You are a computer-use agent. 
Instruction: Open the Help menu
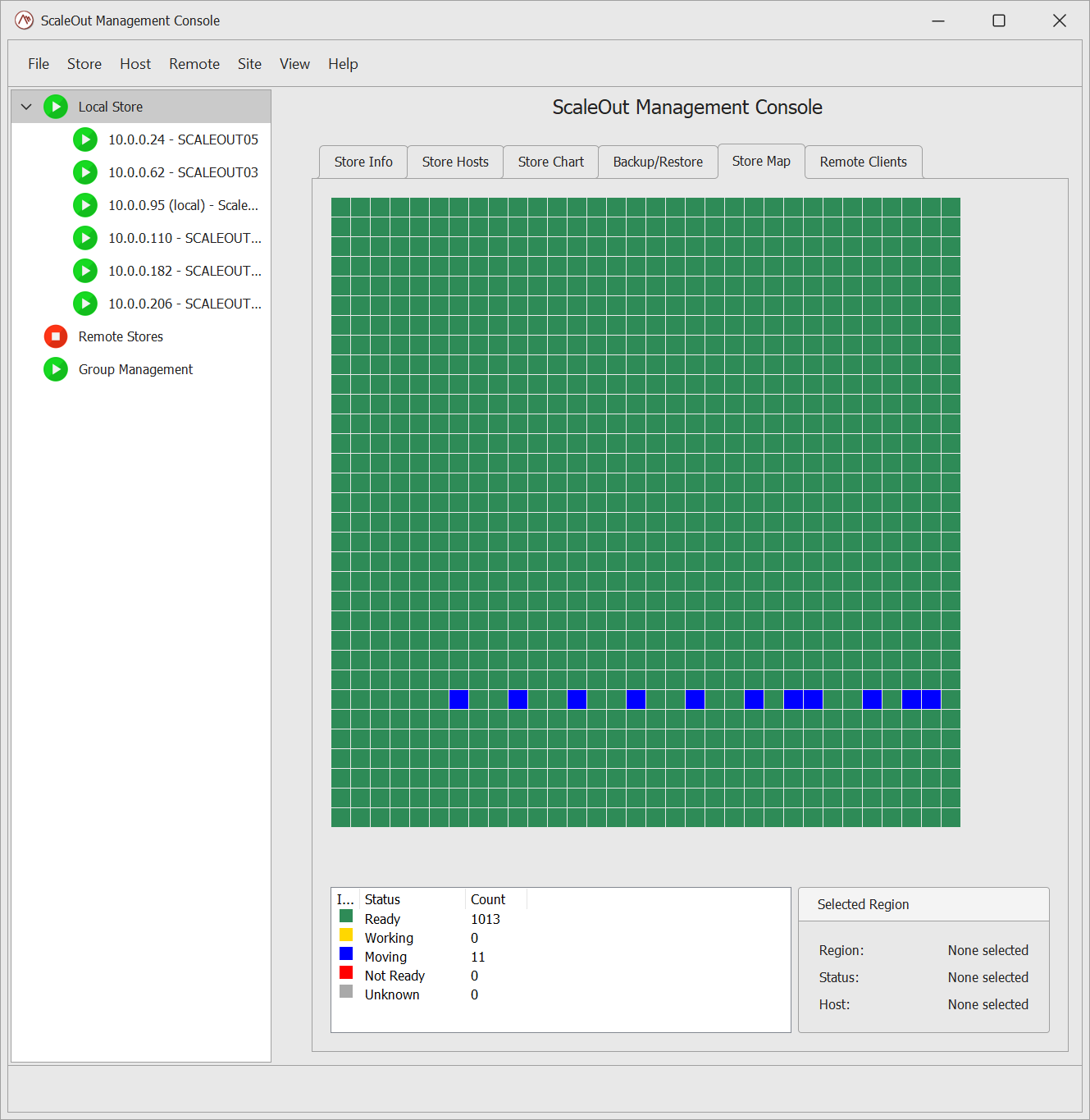(343, 64)
